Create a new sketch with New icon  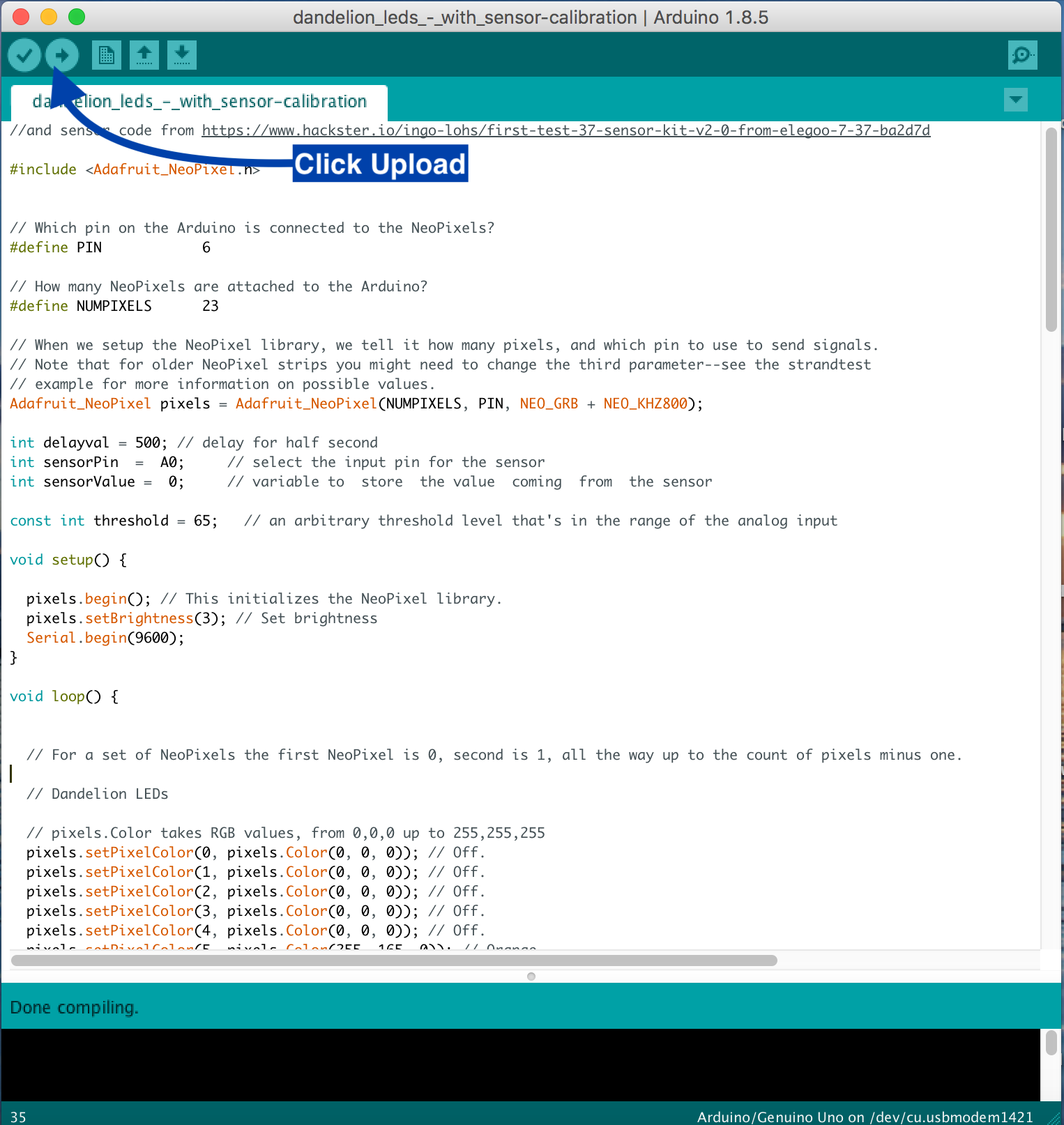pos(107,55)
